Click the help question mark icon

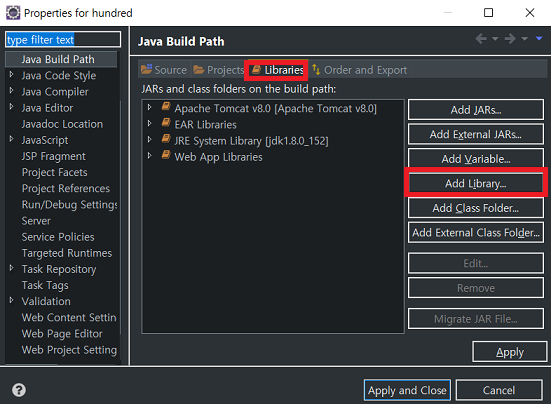pos(19,390)
